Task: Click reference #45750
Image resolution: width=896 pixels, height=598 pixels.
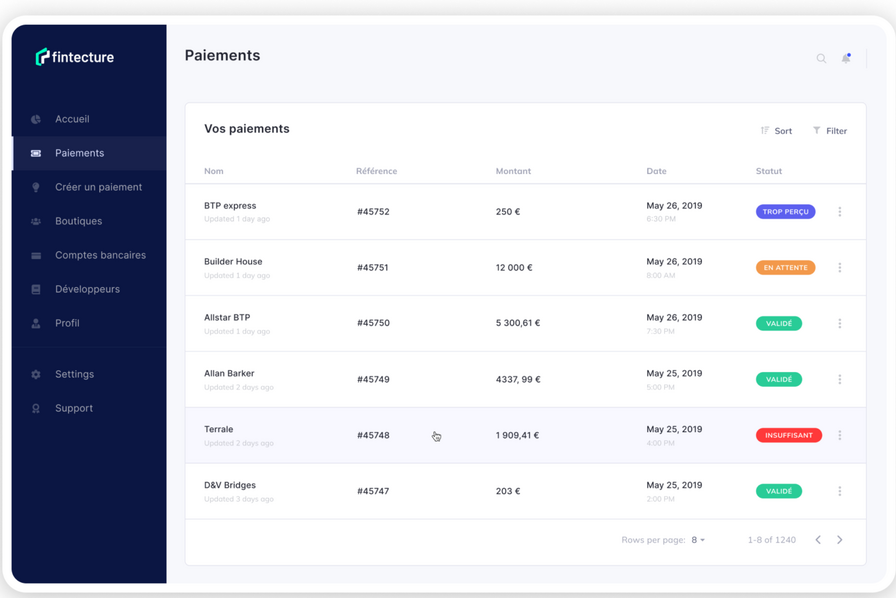Action: pyautogui.click(x=373, y=323)
